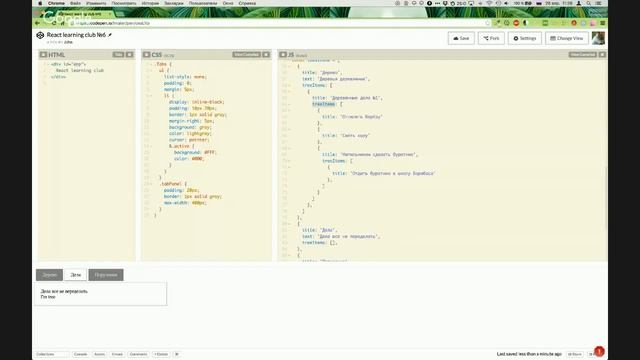Image resolution: width=640 pixels, height=360 pixels.
Task: Focus the Chrome address bar
Action: pos(278,23)
